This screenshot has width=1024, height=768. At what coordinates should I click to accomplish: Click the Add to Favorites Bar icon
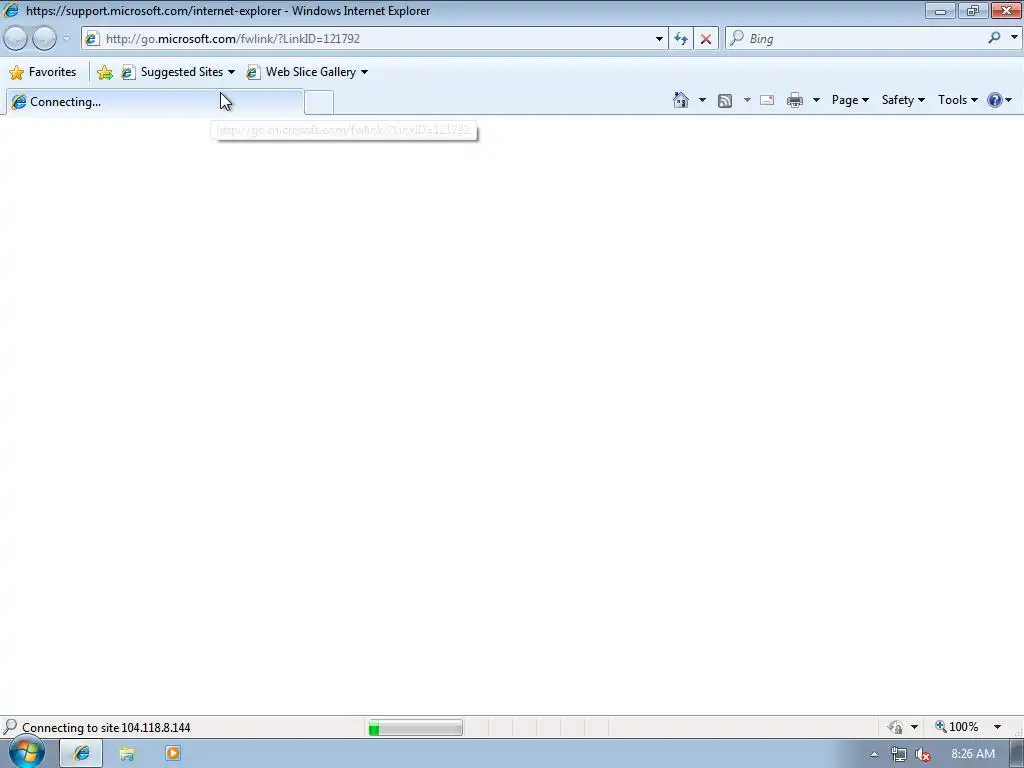[x=104, y=72]
